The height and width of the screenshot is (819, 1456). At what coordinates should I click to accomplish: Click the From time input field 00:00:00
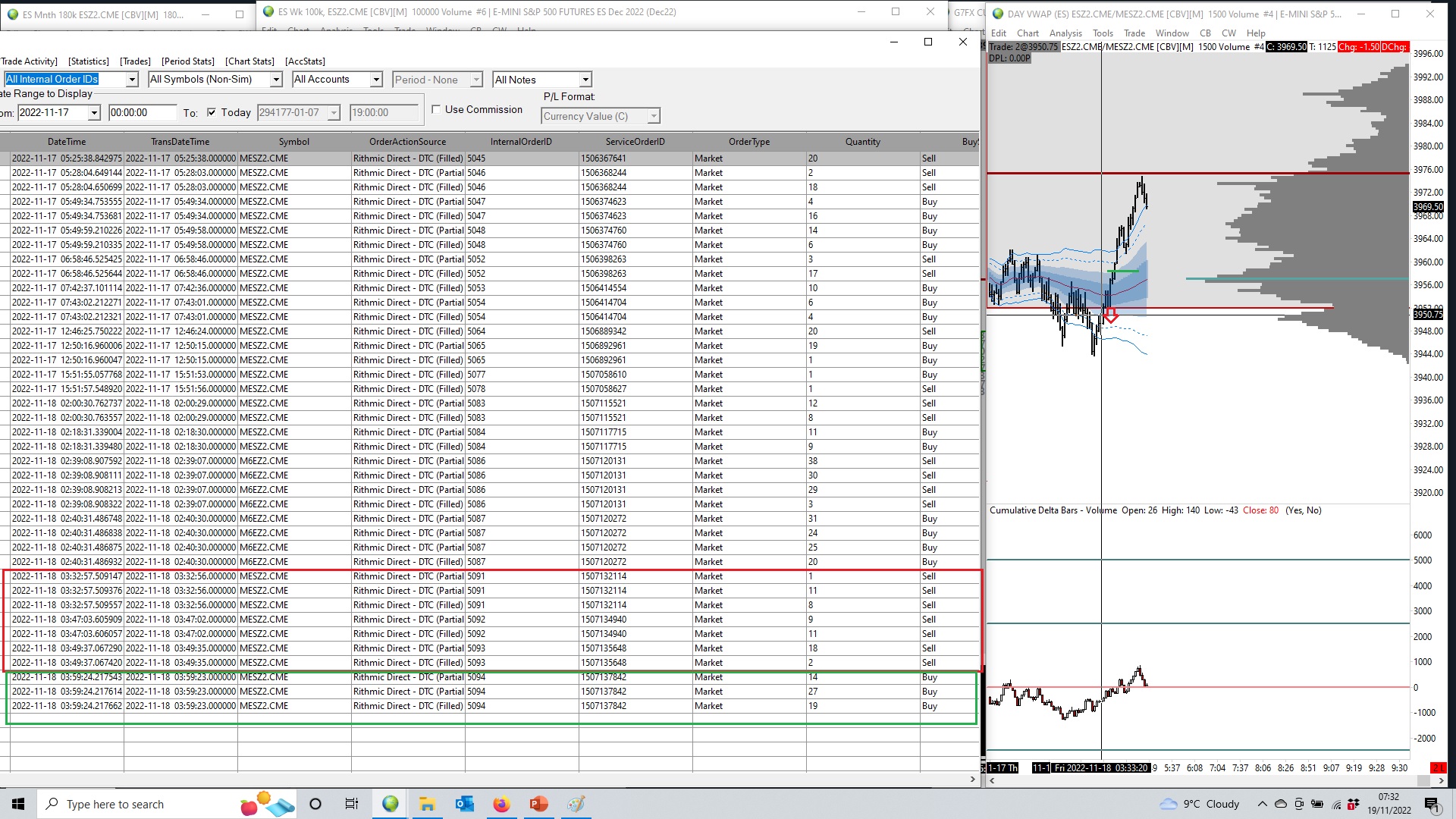tap(142, 113)
